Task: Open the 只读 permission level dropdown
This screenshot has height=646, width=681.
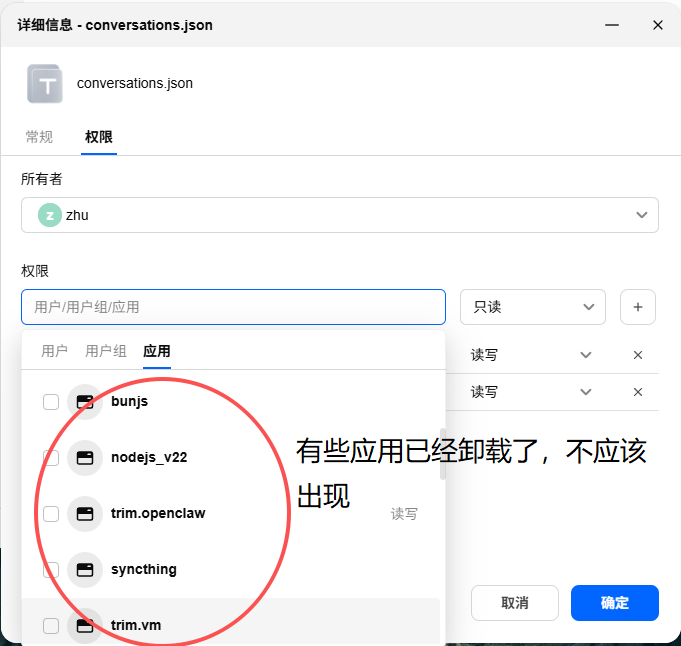Action: [532, 307]
